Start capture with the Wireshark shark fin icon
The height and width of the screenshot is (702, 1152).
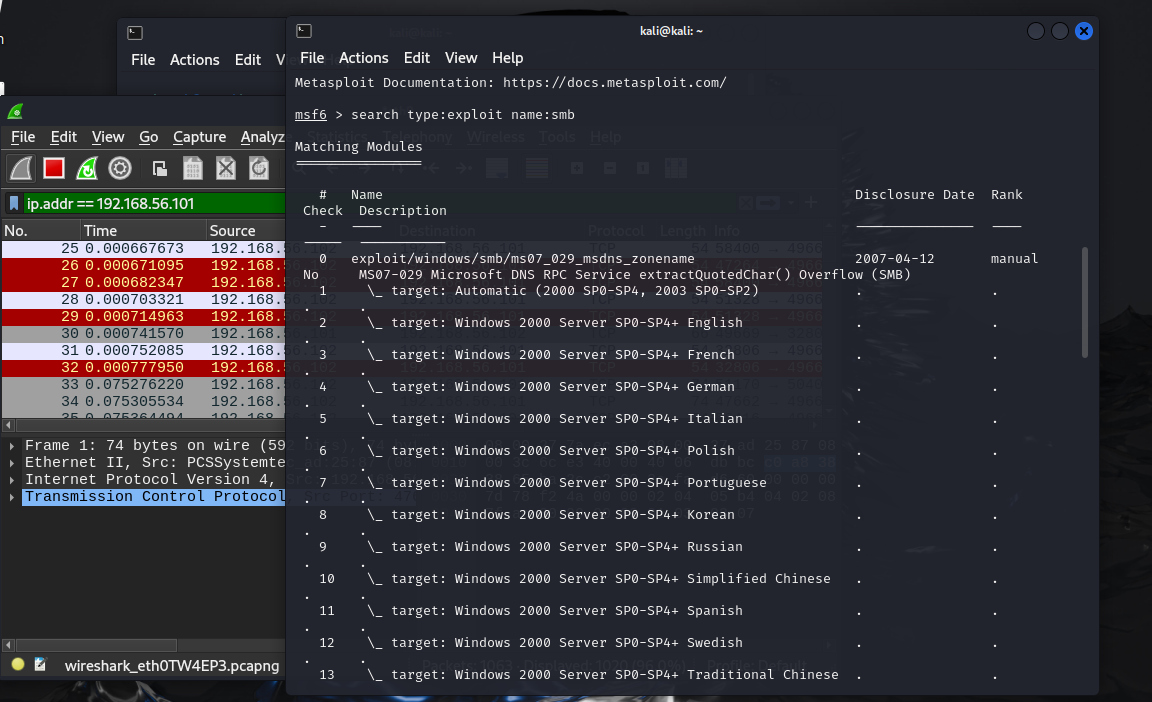point(21,168)
